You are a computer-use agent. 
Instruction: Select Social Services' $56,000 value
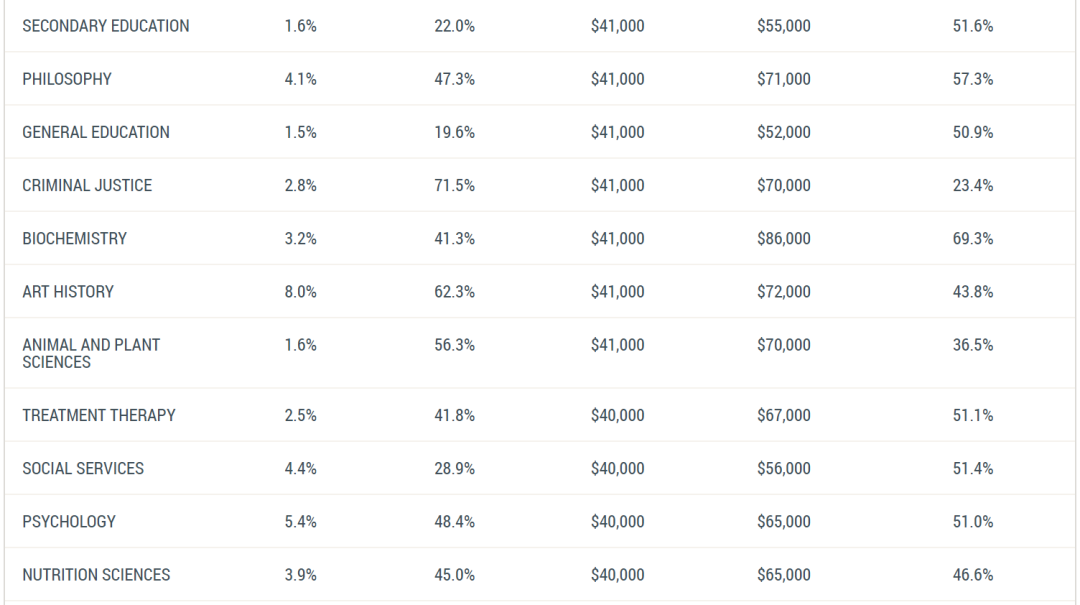click(x=784, y=469)
